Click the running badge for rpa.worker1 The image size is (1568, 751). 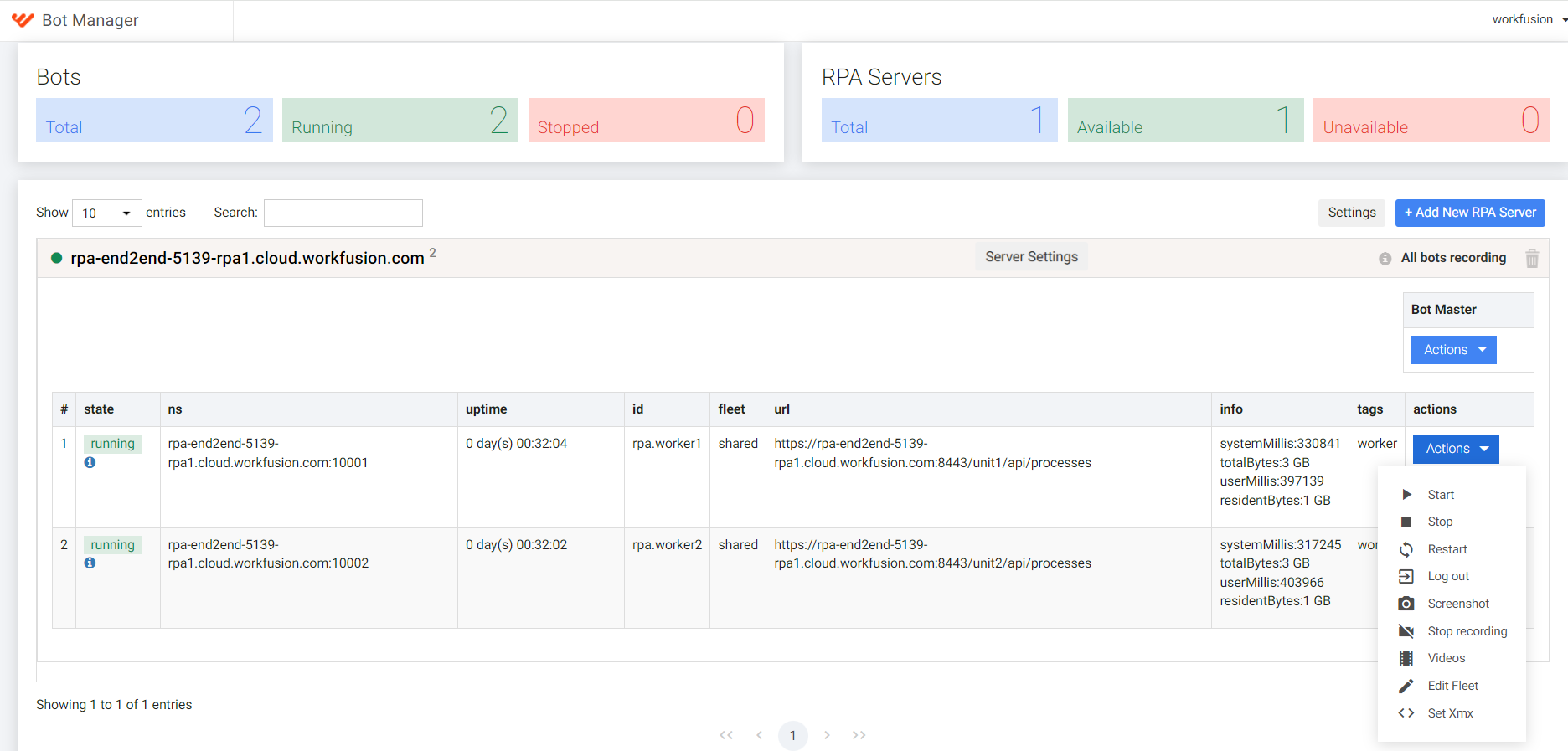(x=112, y=444)
